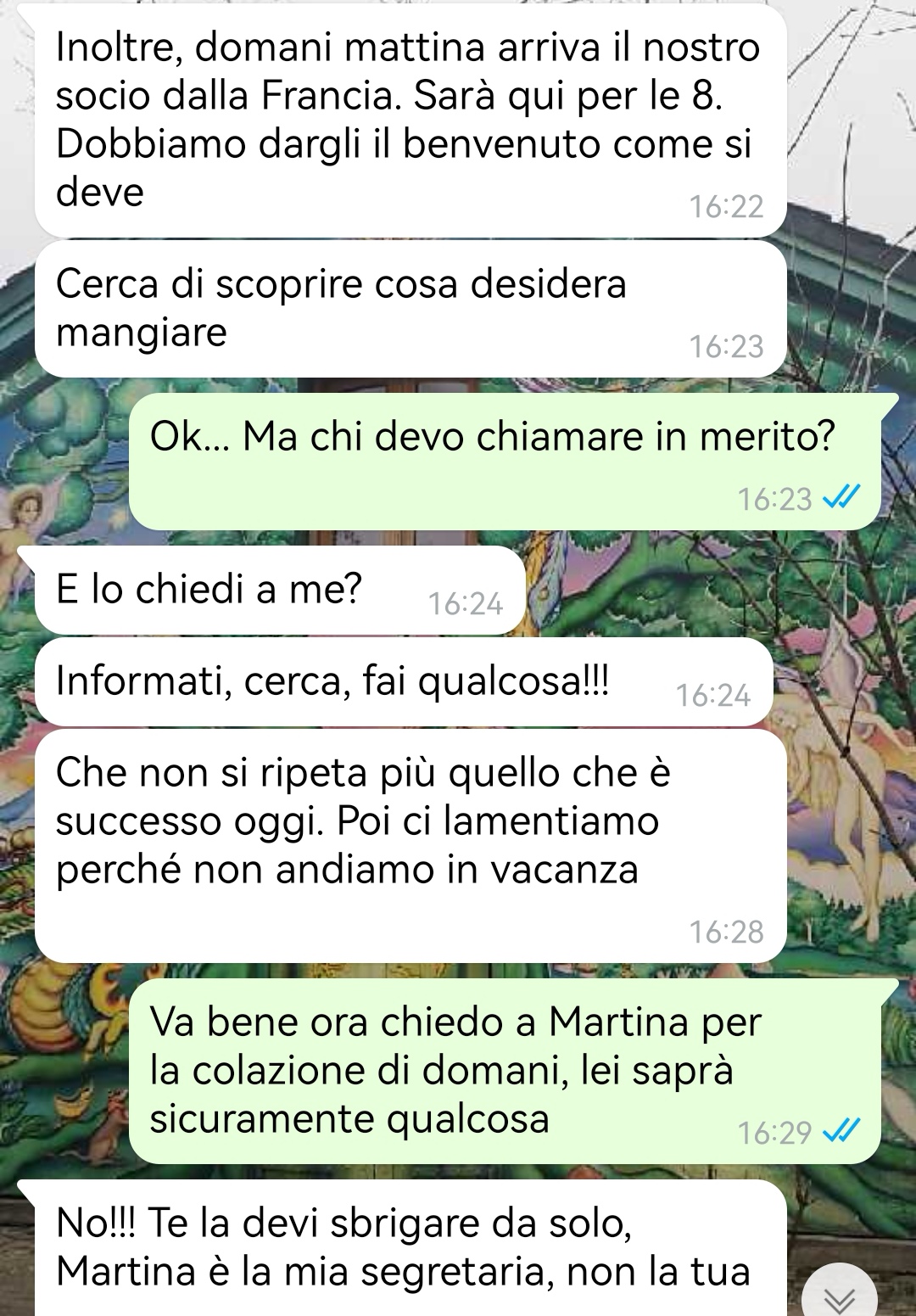Click the 16:29 timestamp on the green bubble
The image size is (916, 1316).
(x=774, y=1133)
